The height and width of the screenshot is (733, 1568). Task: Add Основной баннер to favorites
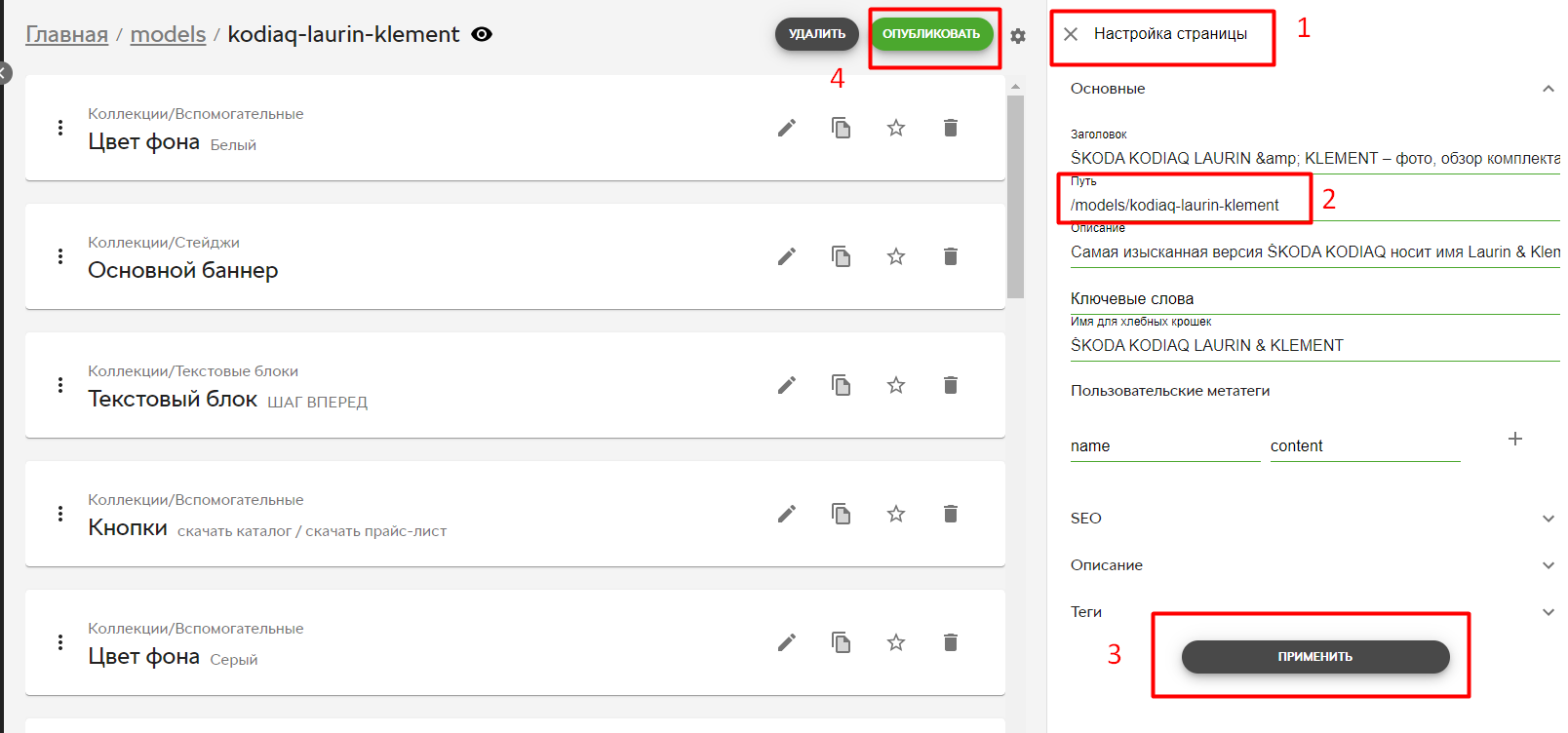click(x=896, y=256)
